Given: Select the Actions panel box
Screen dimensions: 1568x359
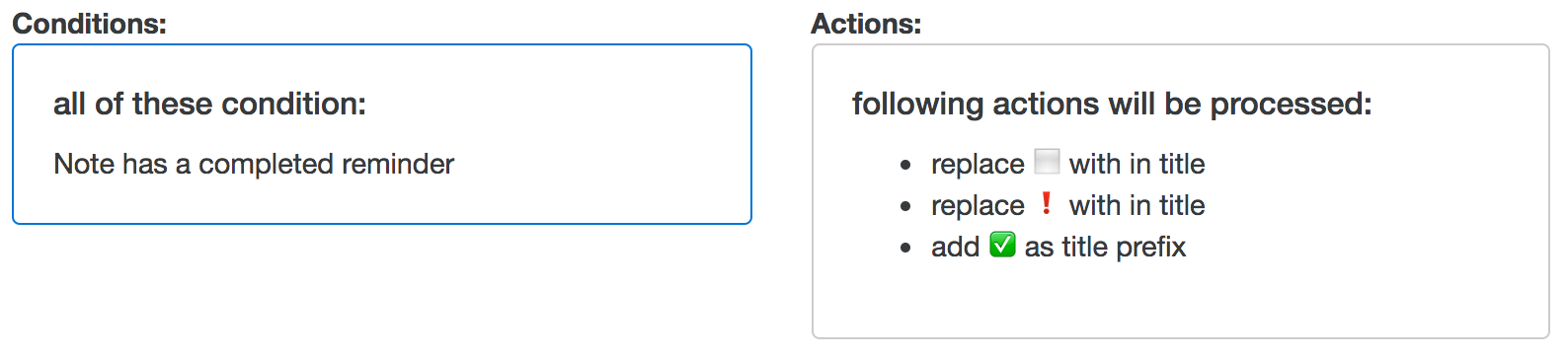Looking at the screenshot, I should 1181,191.
